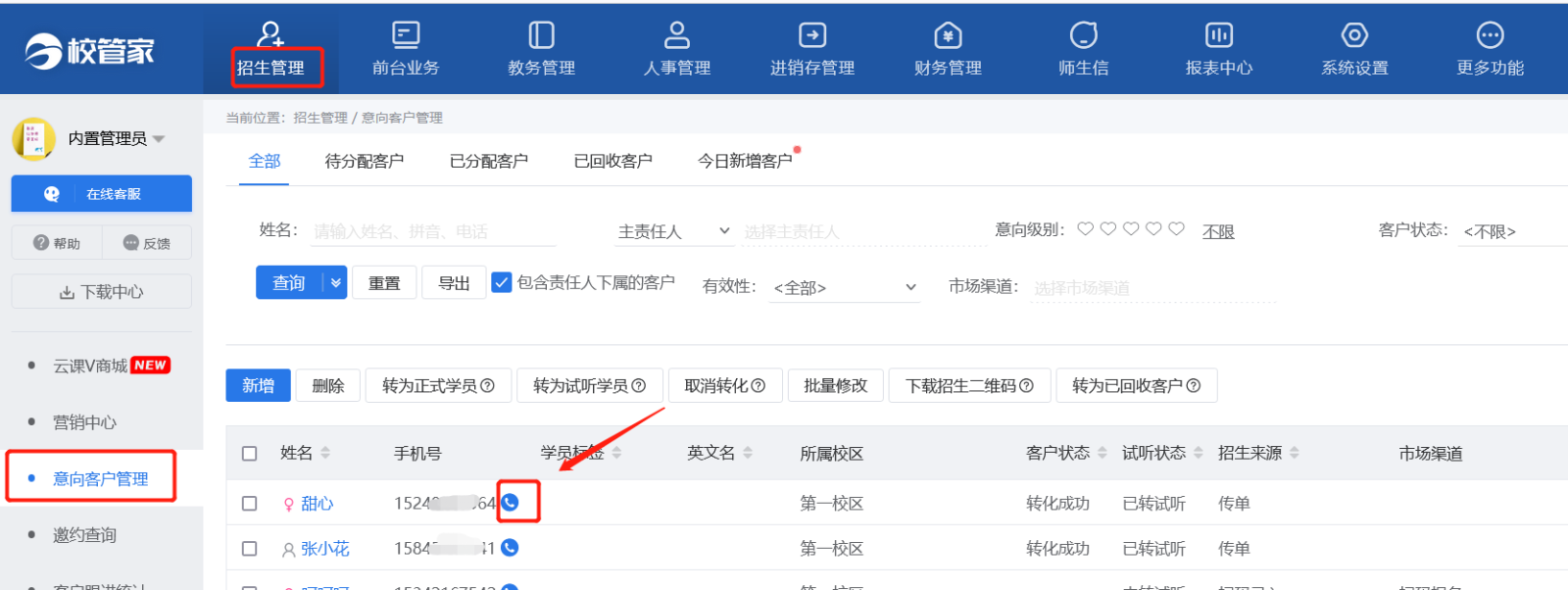Click help icon on 转为试听学员 button
The image size is (1568, 590).
pos(639,386)
